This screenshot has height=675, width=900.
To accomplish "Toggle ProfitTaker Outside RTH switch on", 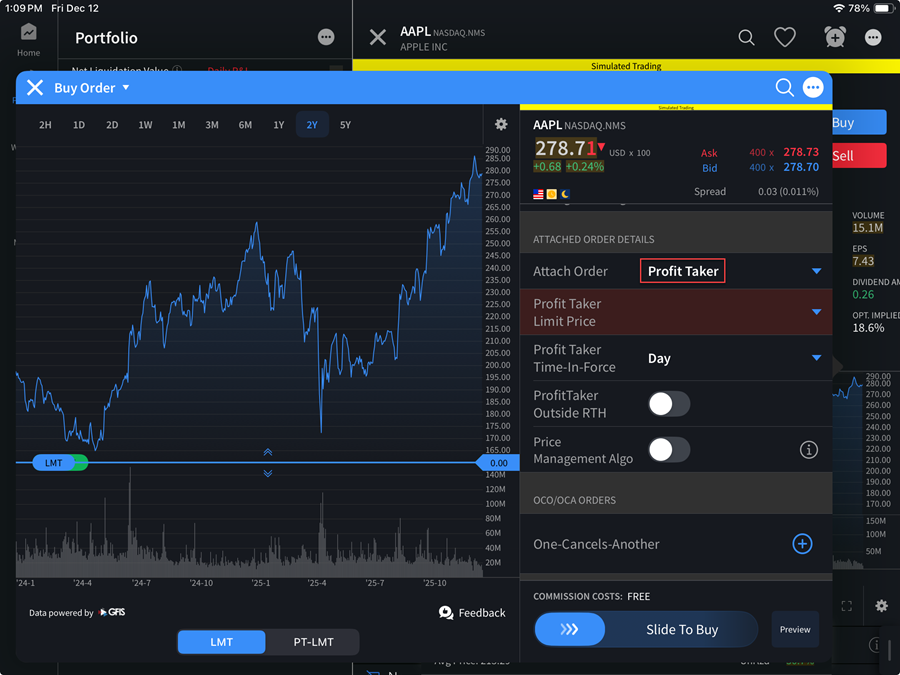I will [669, 404].
